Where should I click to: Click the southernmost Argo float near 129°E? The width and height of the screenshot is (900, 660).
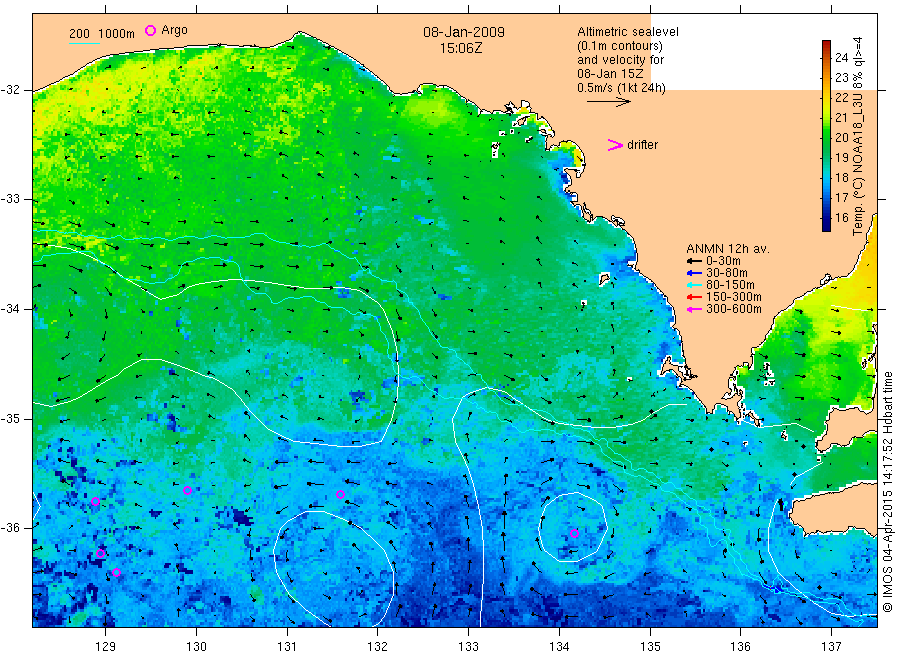(x=117, y=572)
